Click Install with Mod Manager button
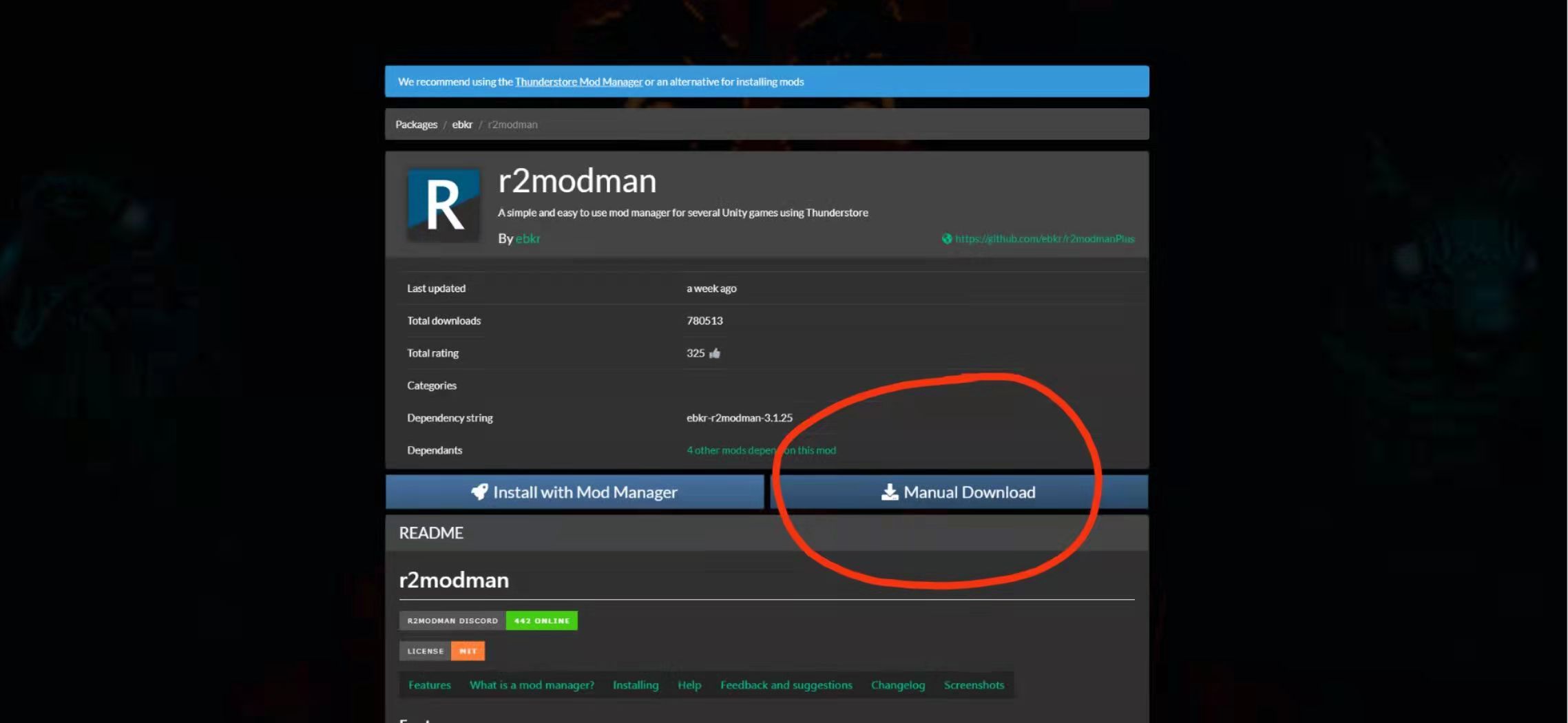The width and height of the screenshot is (1568, 723). [x=574, y=492]
